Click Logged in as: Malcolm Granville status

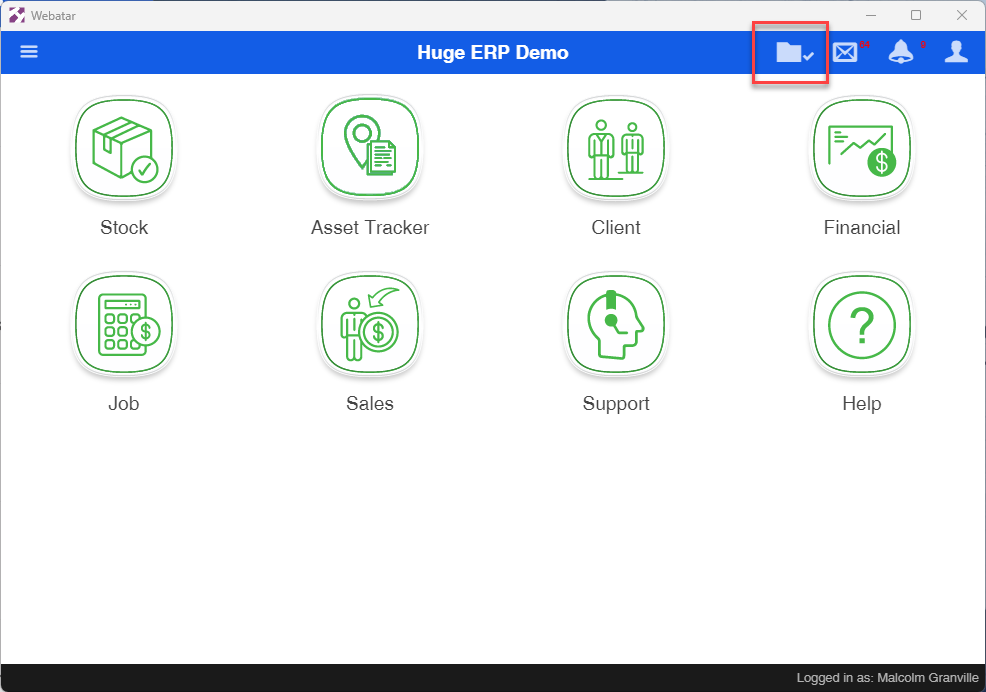(887, 678)
